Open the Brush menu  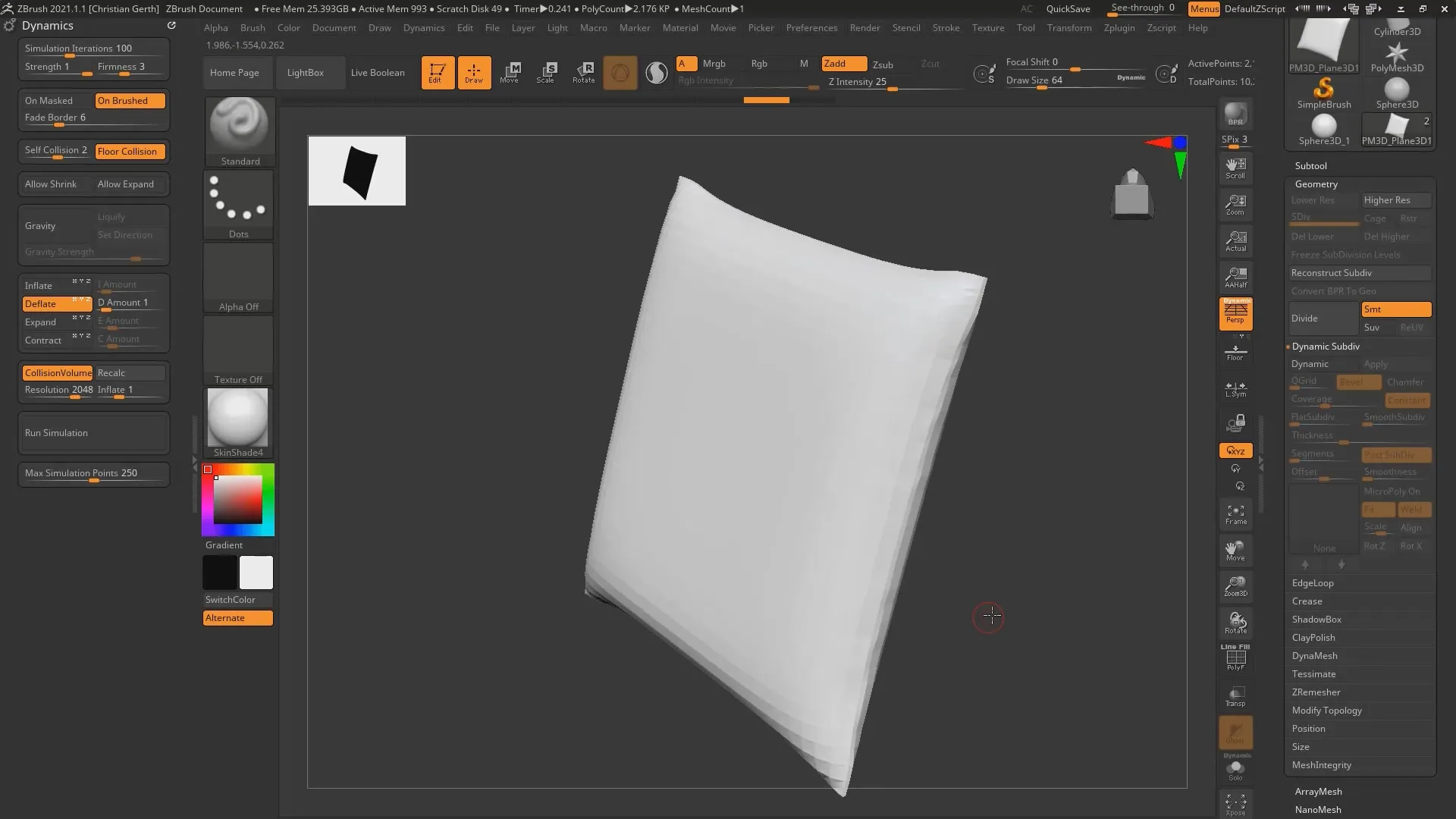(x=253, y=28)
